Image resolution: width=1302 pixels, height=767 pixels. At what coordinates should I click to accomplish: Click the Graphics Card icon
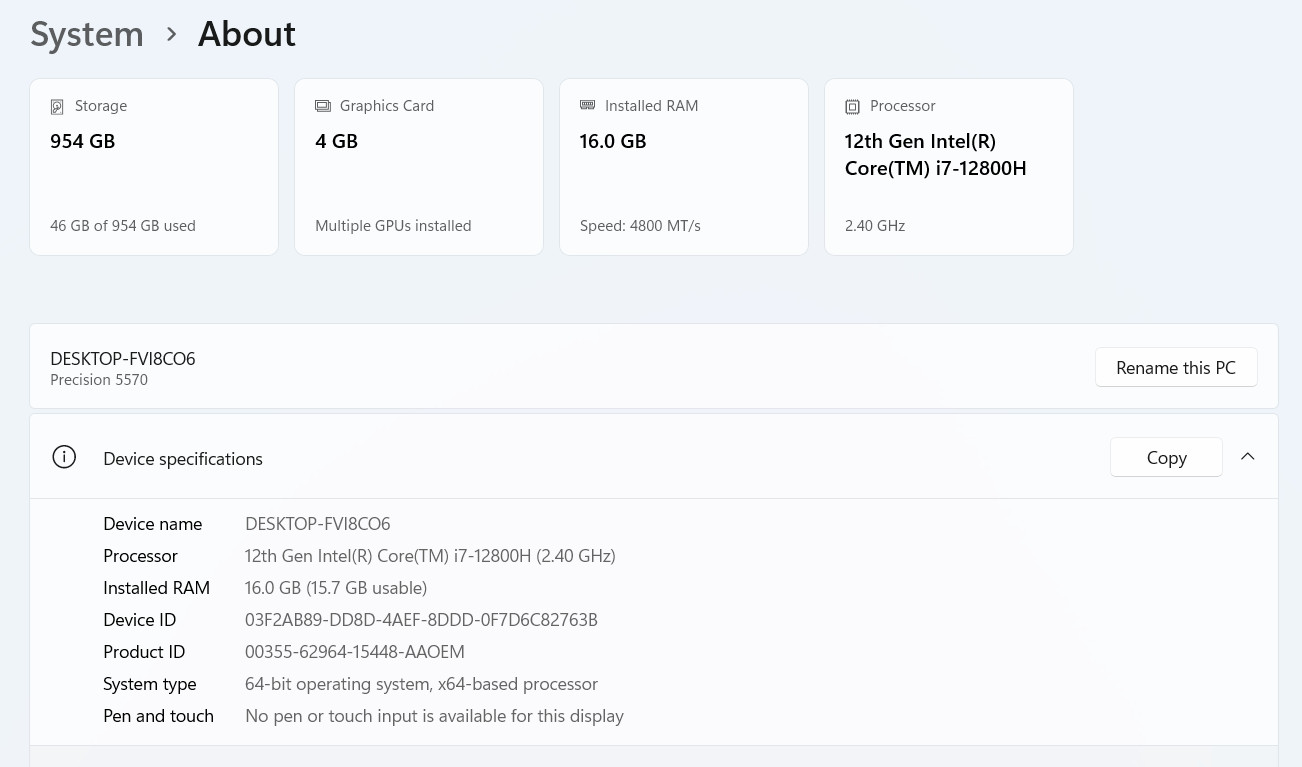point(322,106)
